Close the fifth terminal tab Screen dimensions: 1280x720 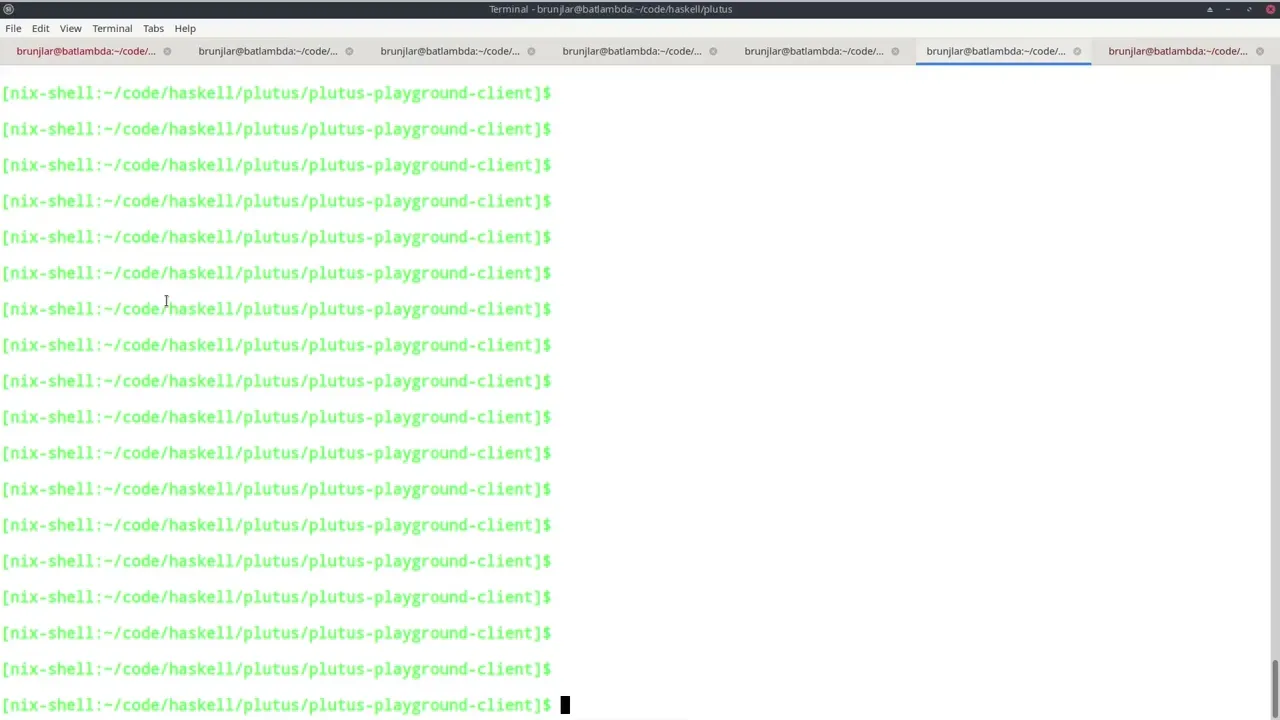(895, 51)
